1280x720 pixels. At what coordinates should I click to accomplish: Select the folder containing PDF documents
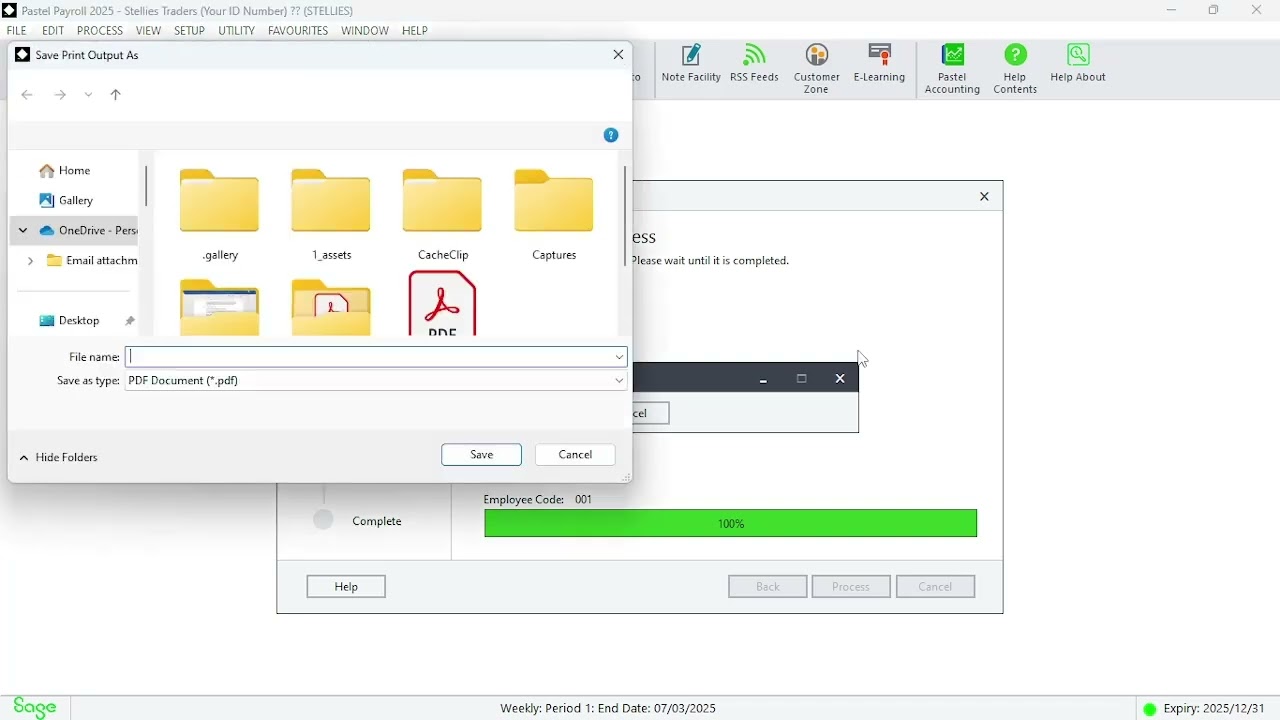(331, 307)
